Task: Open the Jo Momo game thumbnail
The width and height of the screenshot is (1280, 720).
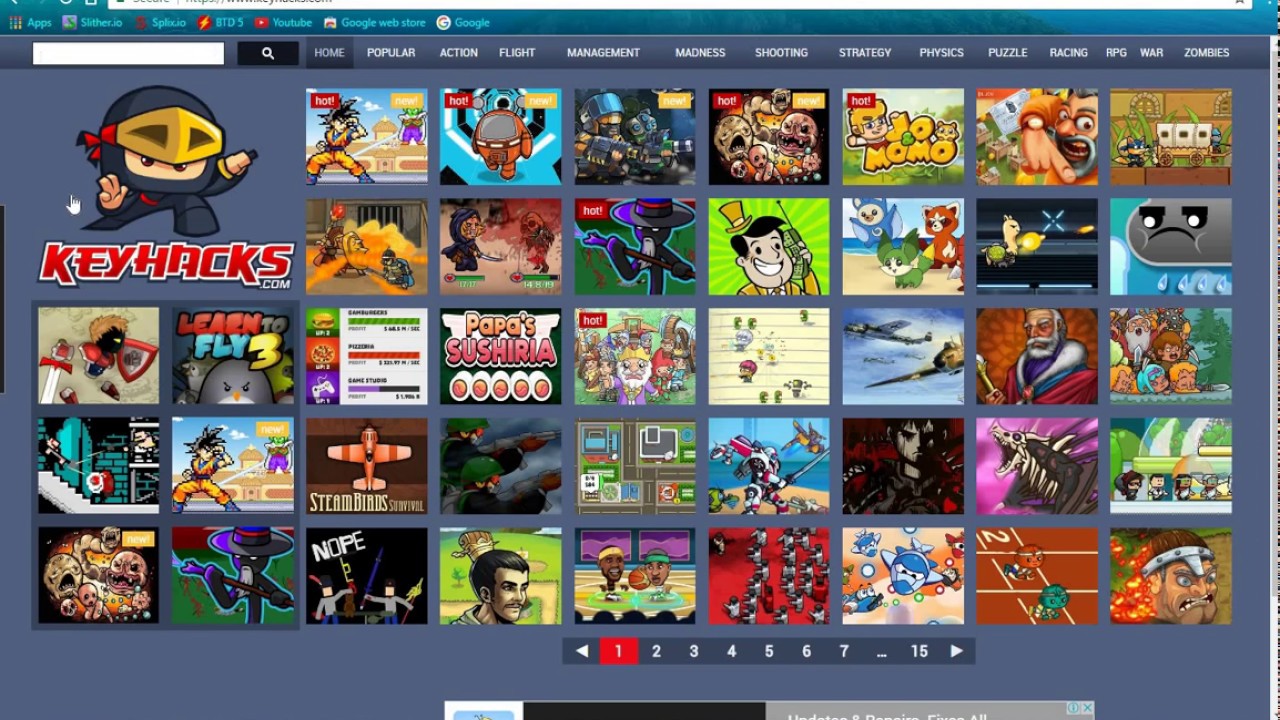Action: coord(902,136)
